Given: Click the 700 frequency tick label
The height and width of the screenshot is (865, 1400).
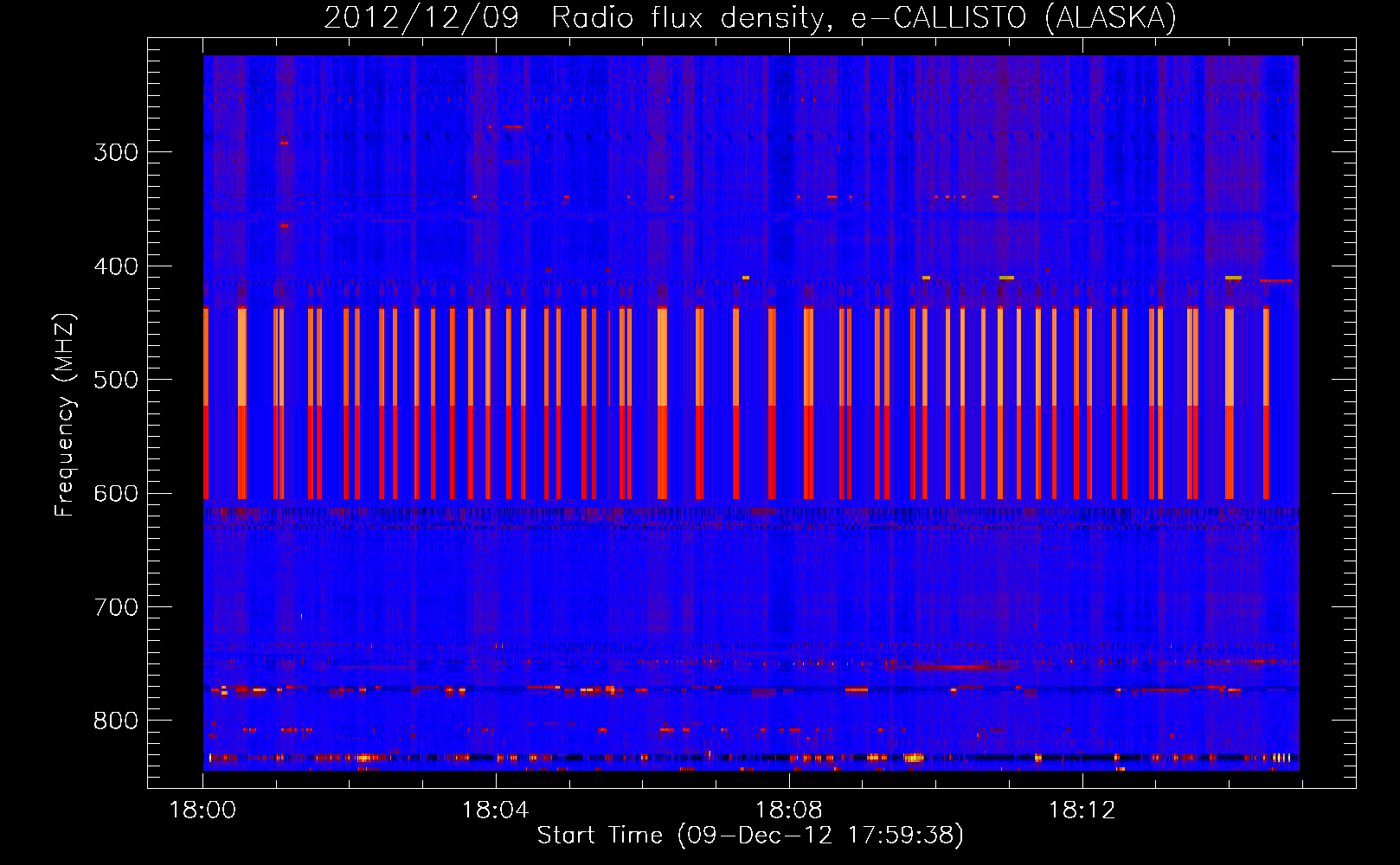Looking at the screenshot, I should [x=116, y=607].
